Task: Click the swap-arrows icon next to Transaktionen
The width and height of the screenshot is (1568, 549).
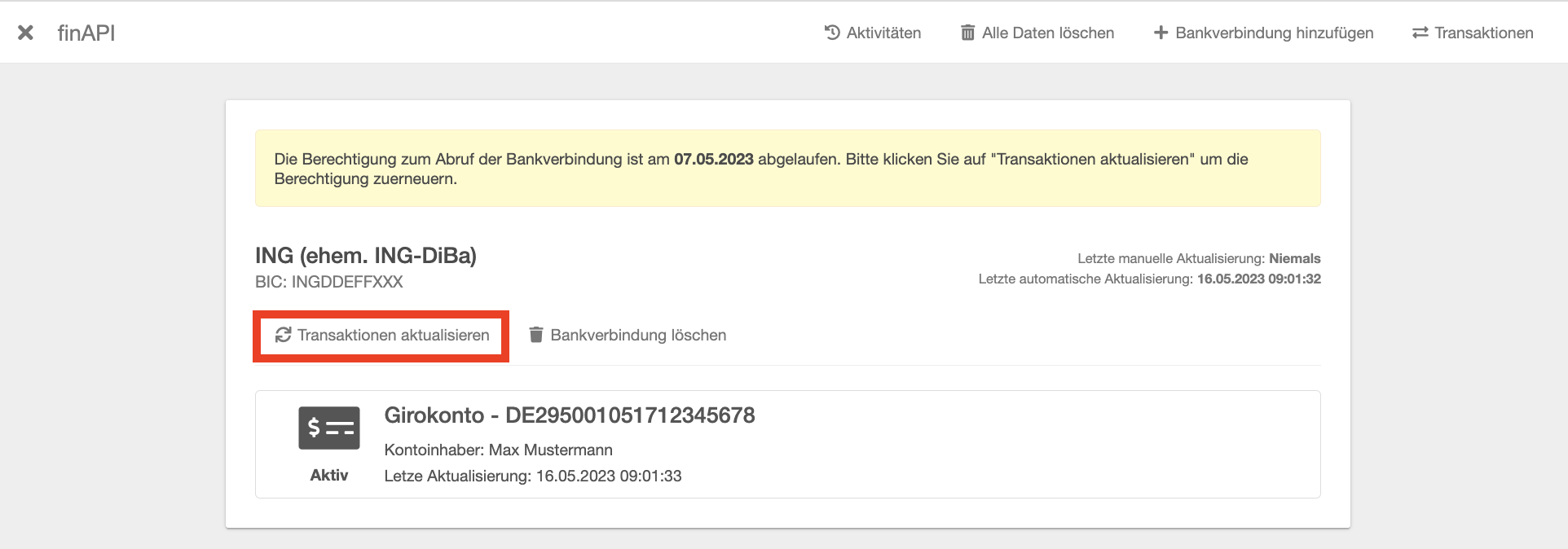Action: coord(1420,33)
